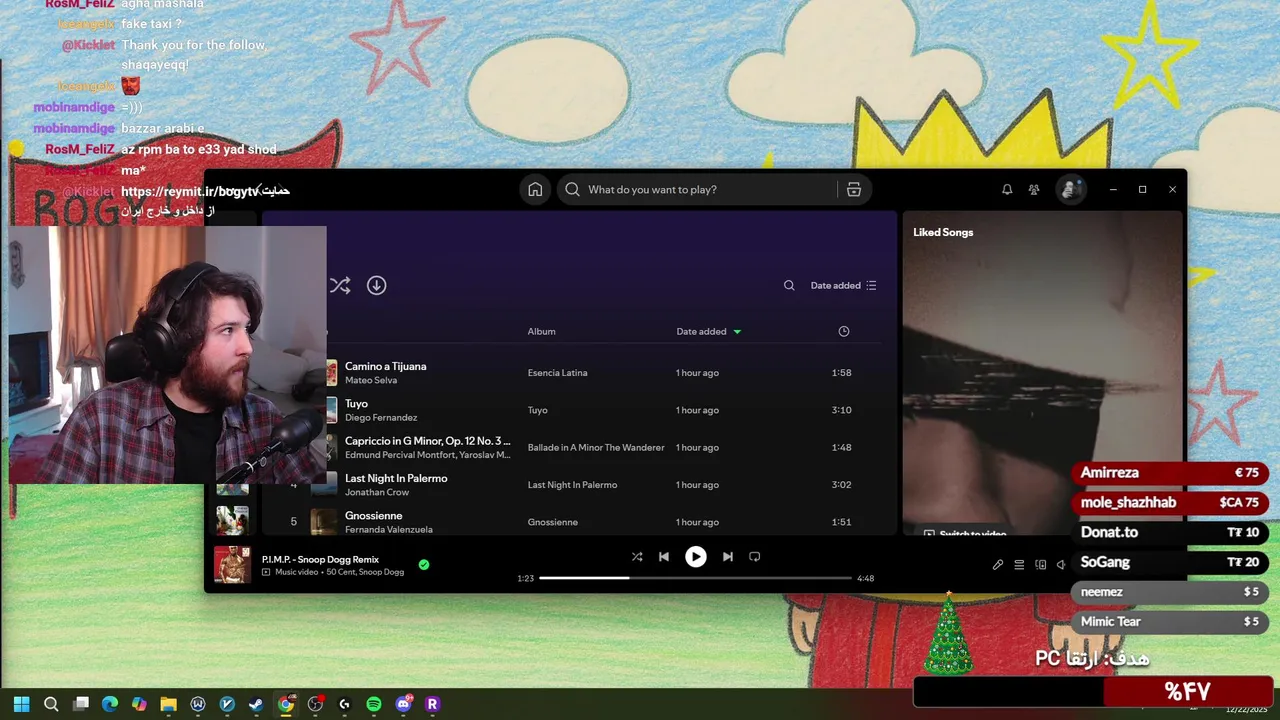Image resolution: width=1280 pixels, height=720 pixels.
Task: Open Steam from the taskbar
Action: (x=256, y=704)
